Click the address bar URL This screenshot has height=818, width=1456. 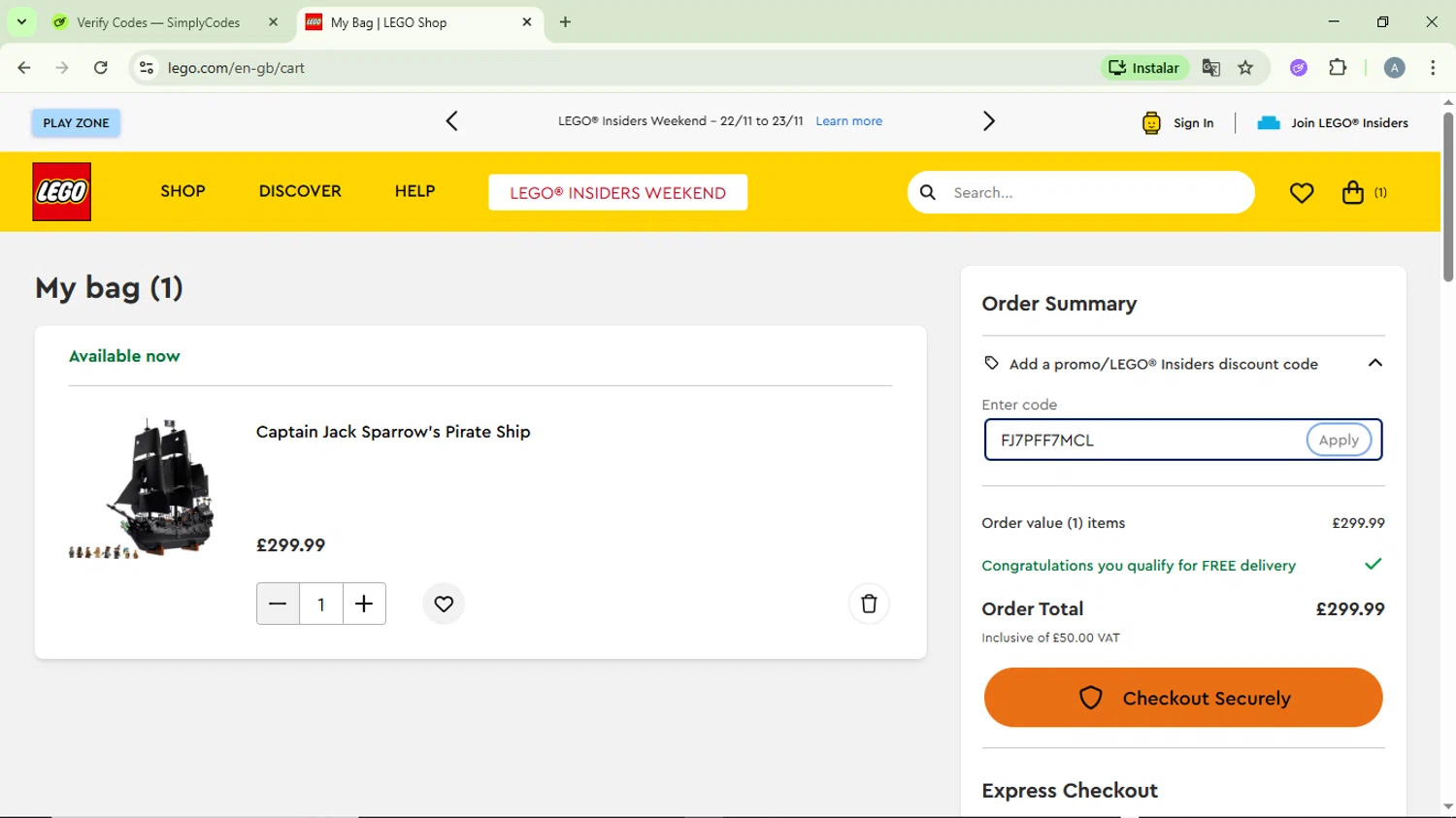[236, 68]
